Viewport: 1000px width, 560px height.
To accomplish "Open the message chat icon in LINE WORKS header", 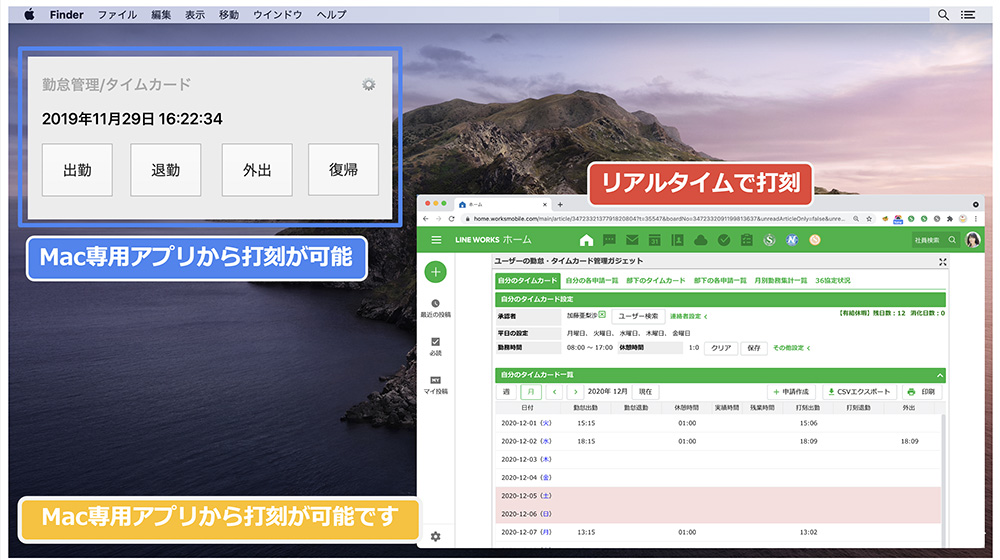I will coord(609,240).
